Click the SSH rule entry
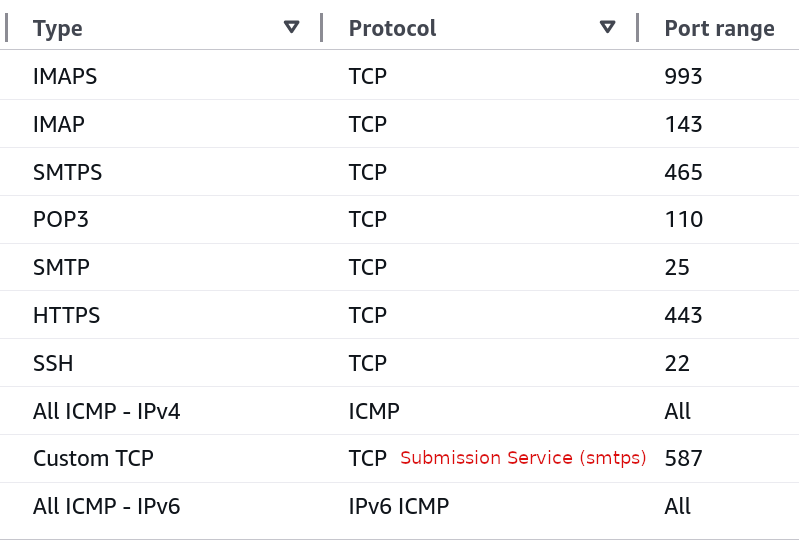Image resolution: width=800 pixels, height=544 pixels. [53, 363]
